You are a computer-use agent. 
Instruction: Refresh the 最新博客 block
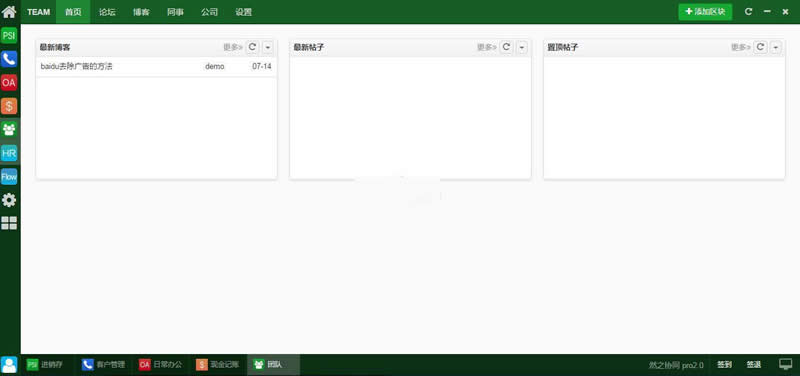coord(252,47)
